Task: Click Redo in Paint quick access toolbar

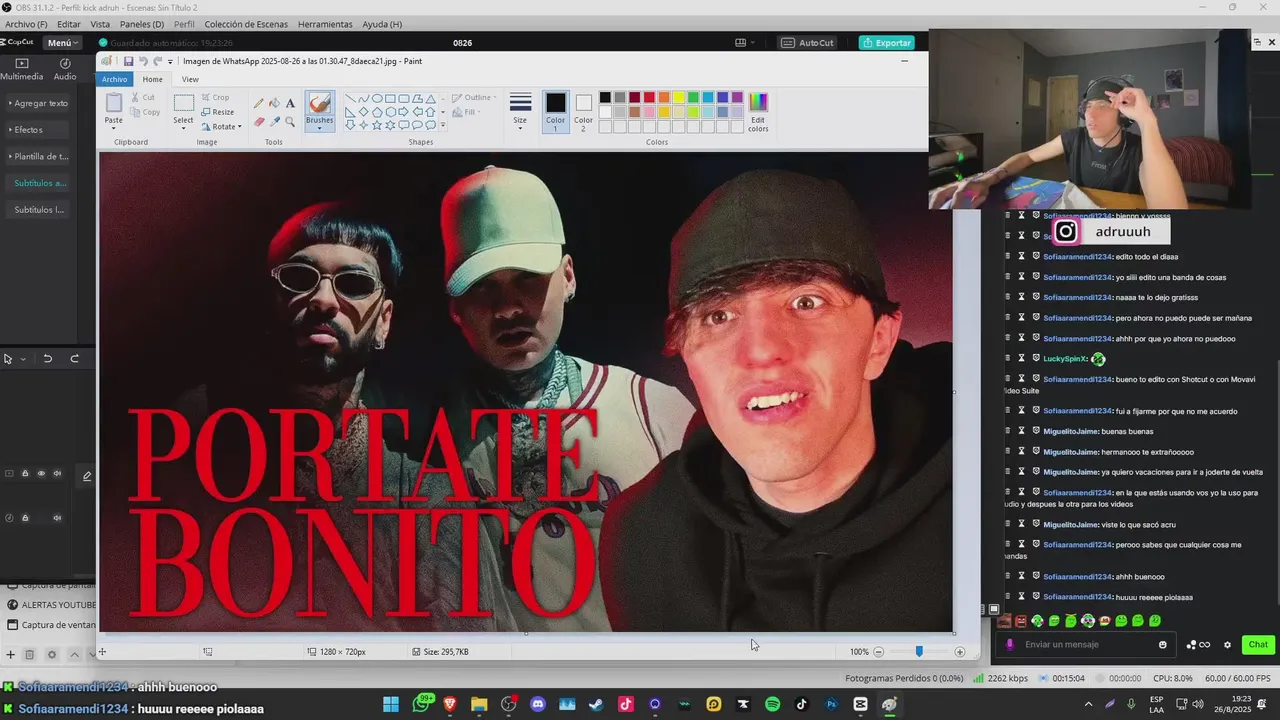Action: click(157, 61)
